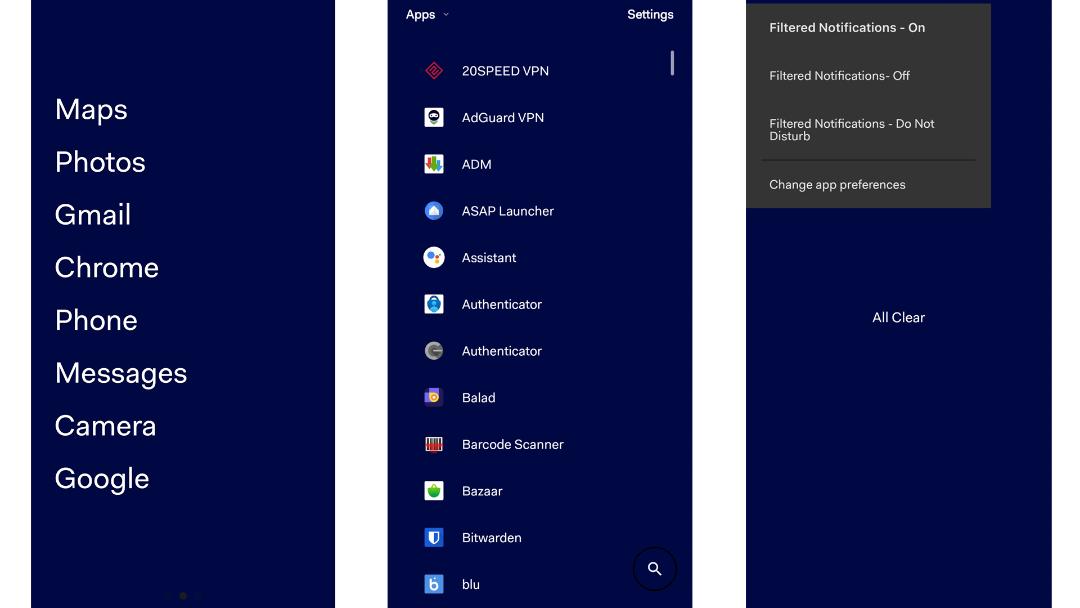
Task: Tap the Balad label
Action: coord(479,398)
